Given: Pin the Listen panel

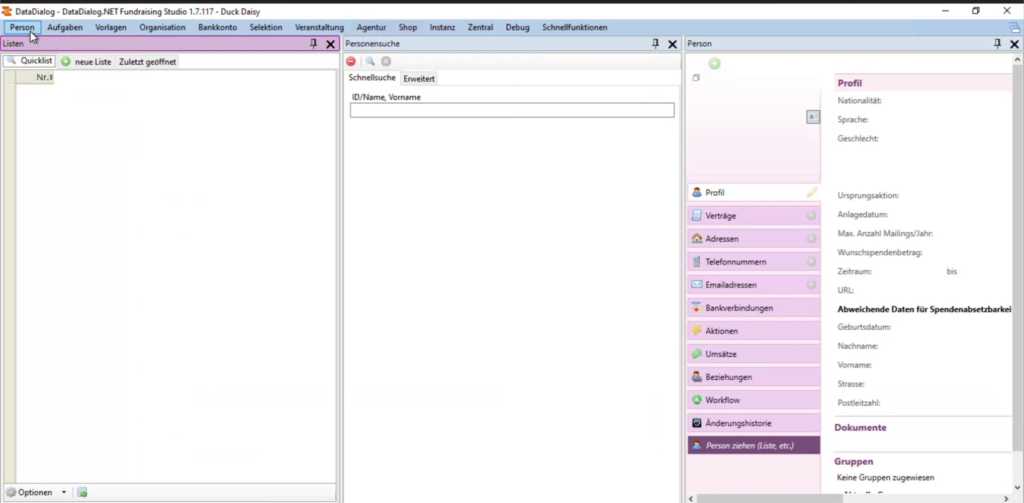Looking at the screenshot, I should pyautogui.click(x=313, y=44).
